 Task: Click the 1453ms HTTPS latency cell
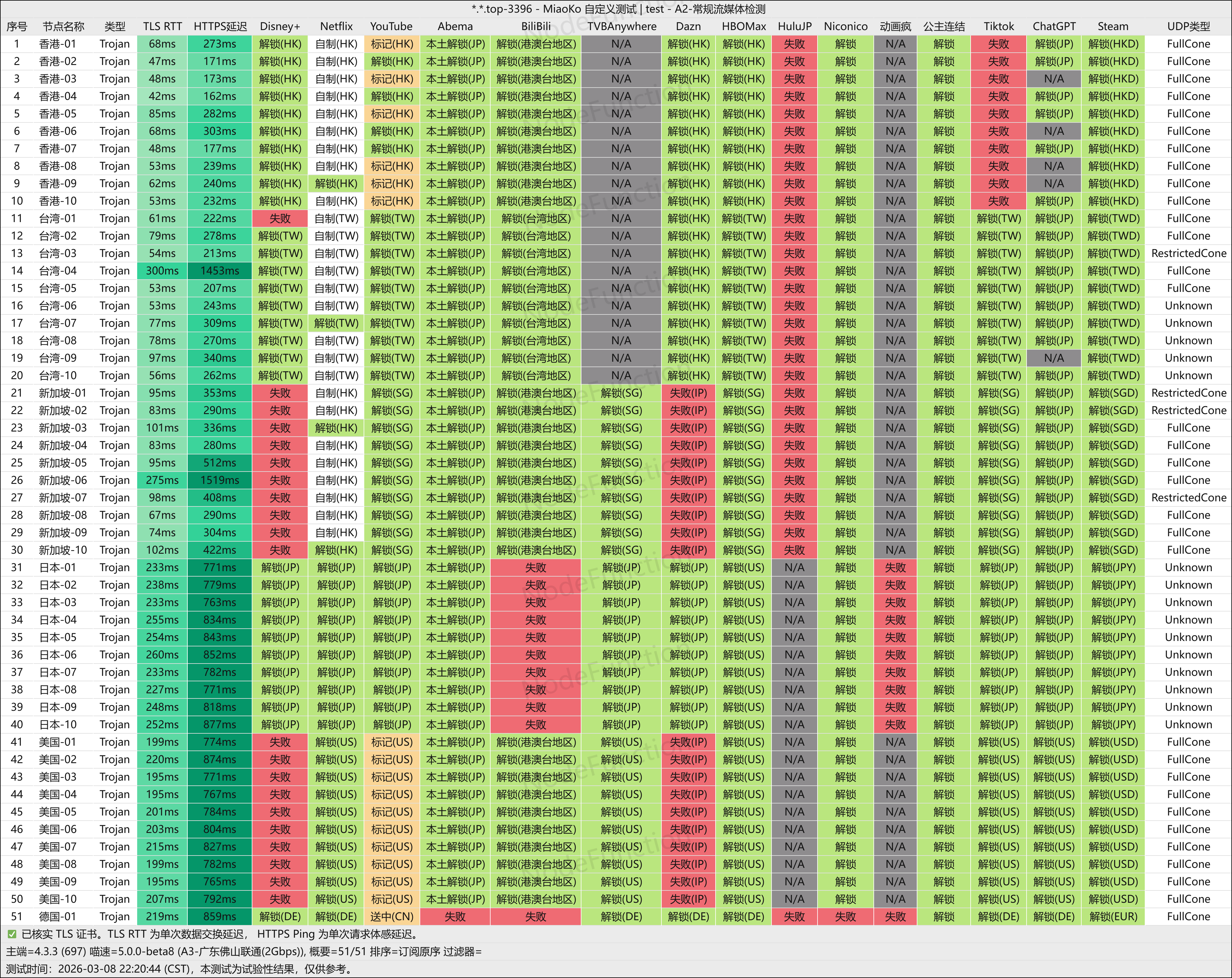coord(220,271)
